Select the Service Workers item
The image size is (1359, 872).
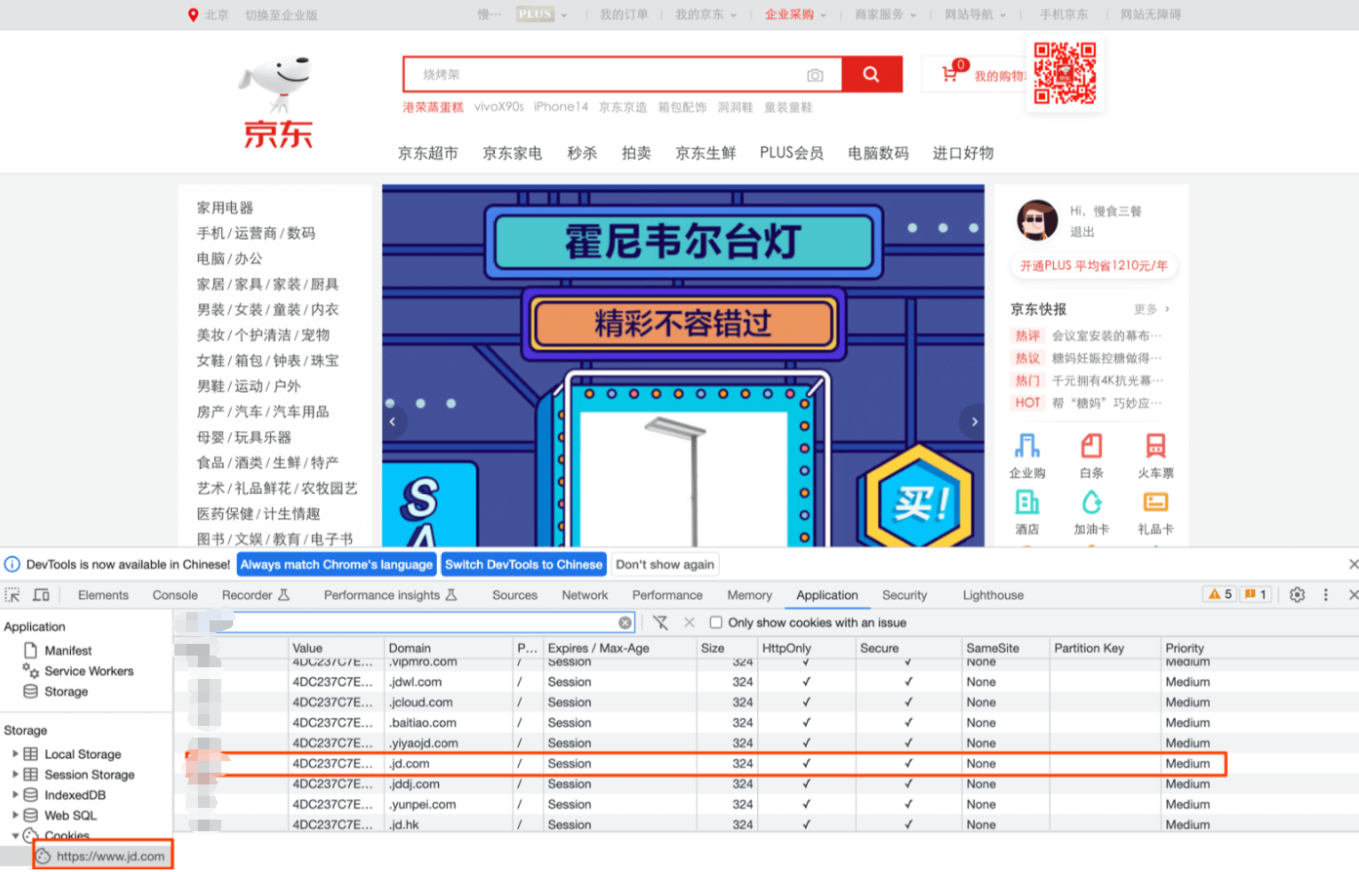pos(88,671)
